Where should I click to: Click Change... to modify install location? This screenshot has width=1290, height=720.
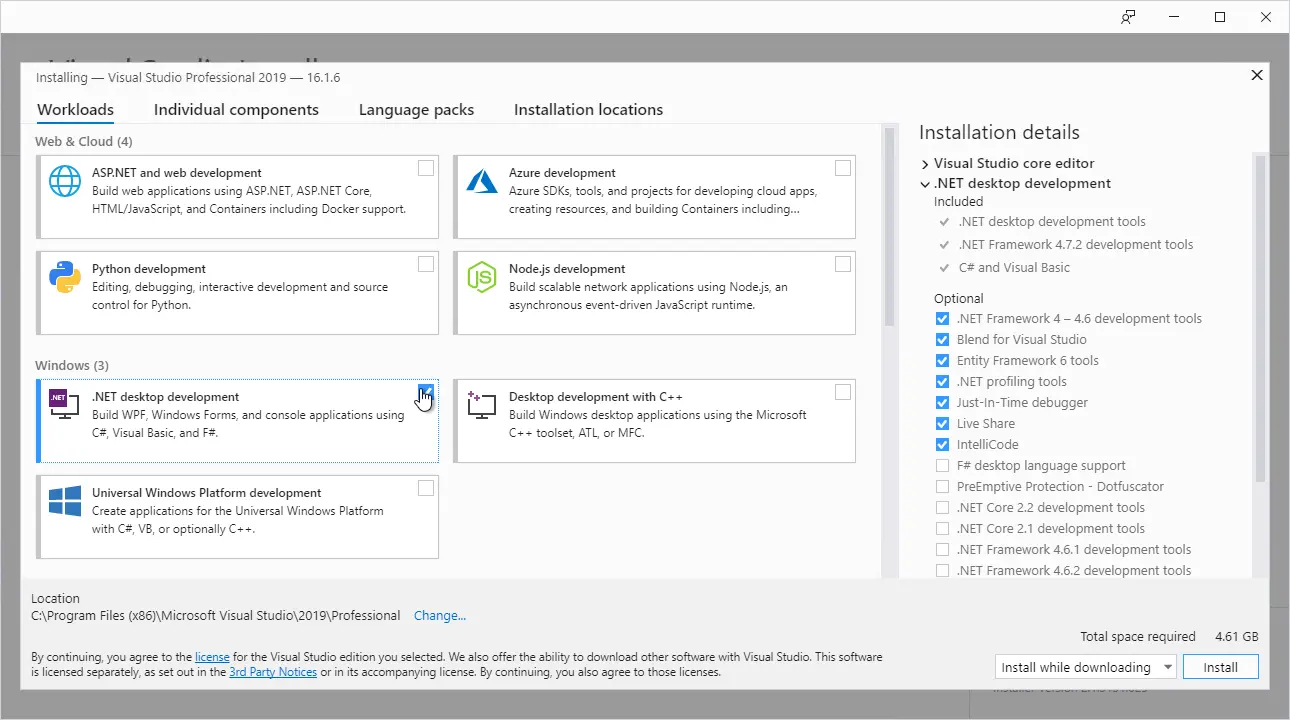pyautogui.click(x=440, y=616)
